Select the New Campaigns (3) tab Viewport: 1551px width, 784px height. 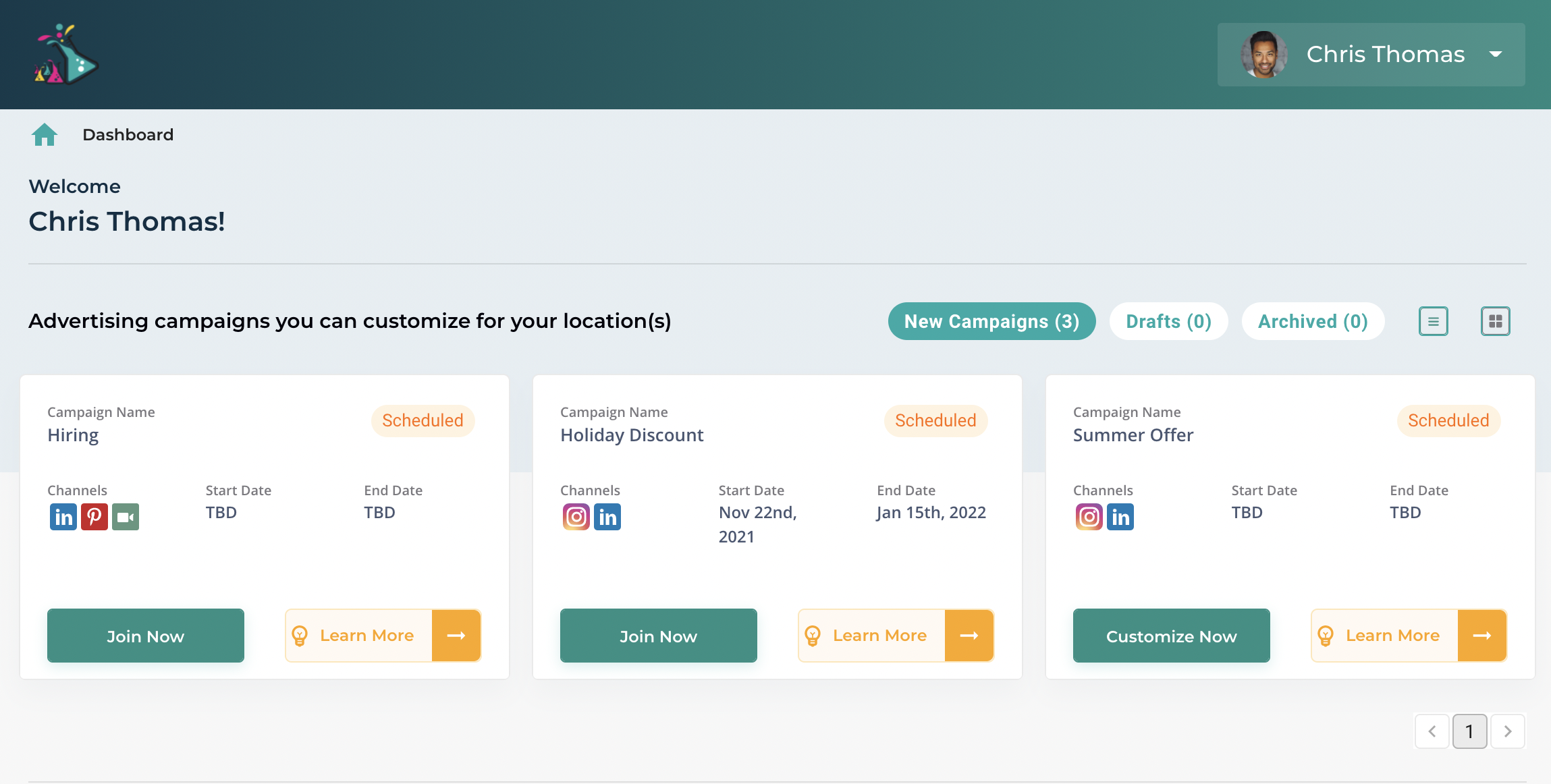(991, 321)
